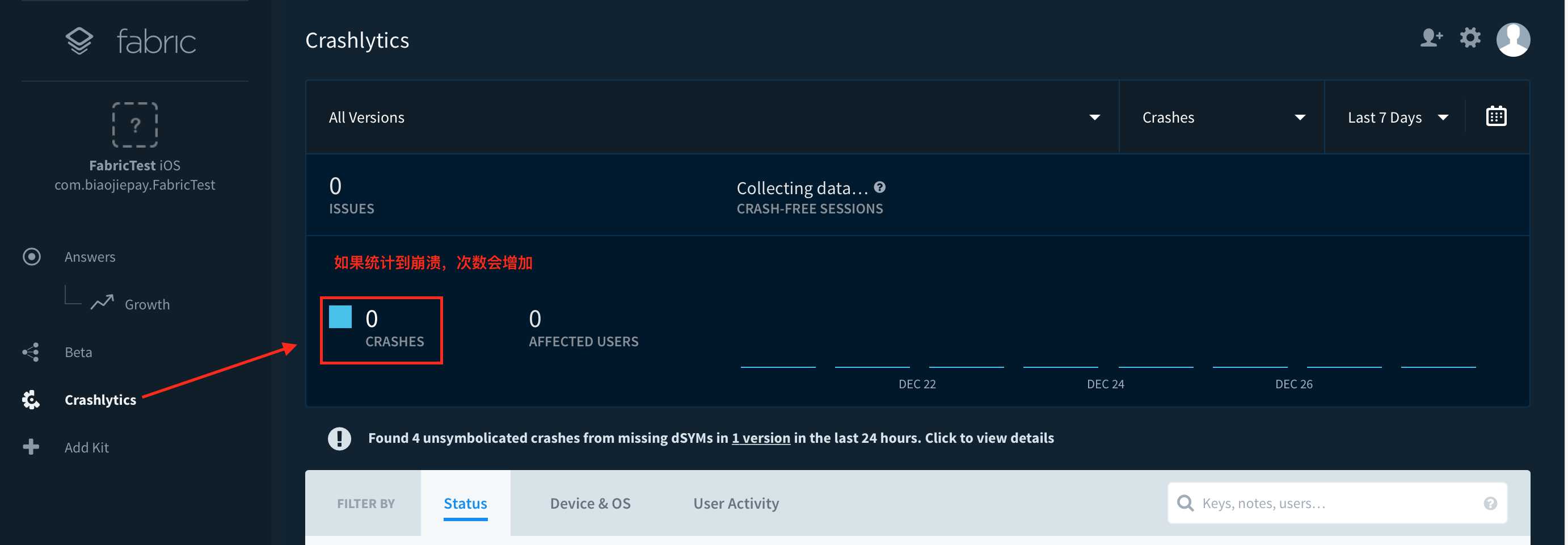Screen dimensions: 1568x545
Task: Click the DEC 24 chart label
Action: click(x=1105, y=384)
